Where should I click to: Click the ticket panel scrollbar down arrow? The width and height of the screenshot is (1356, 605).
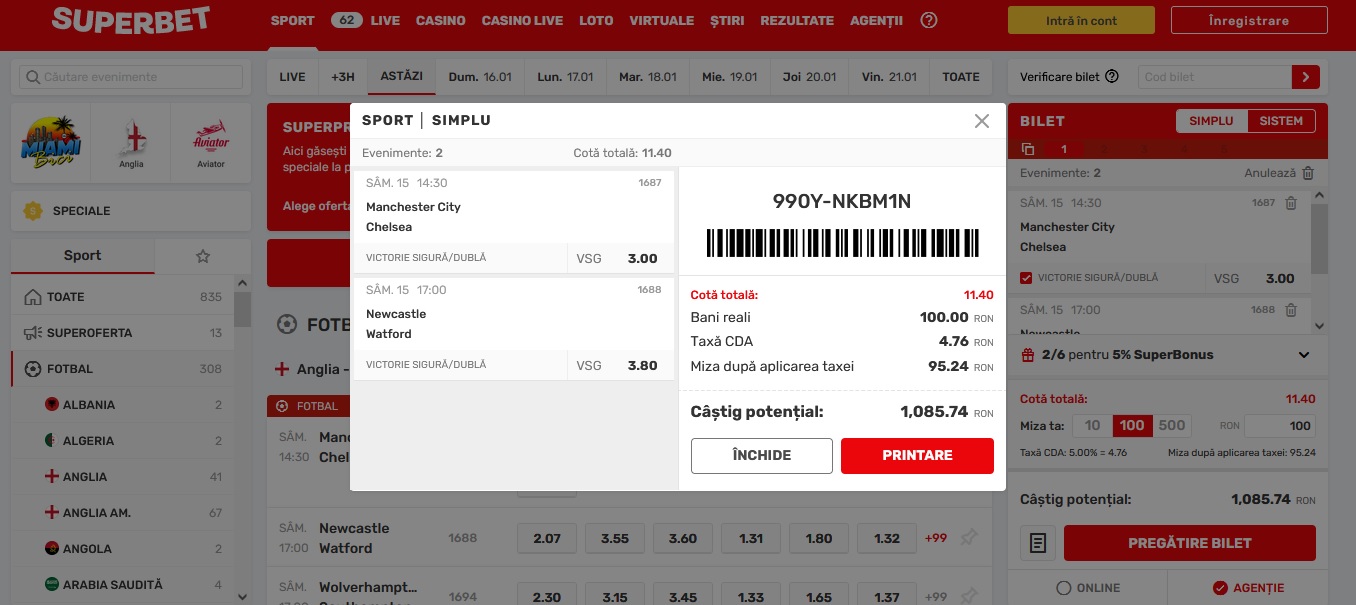click(1319, 326)
